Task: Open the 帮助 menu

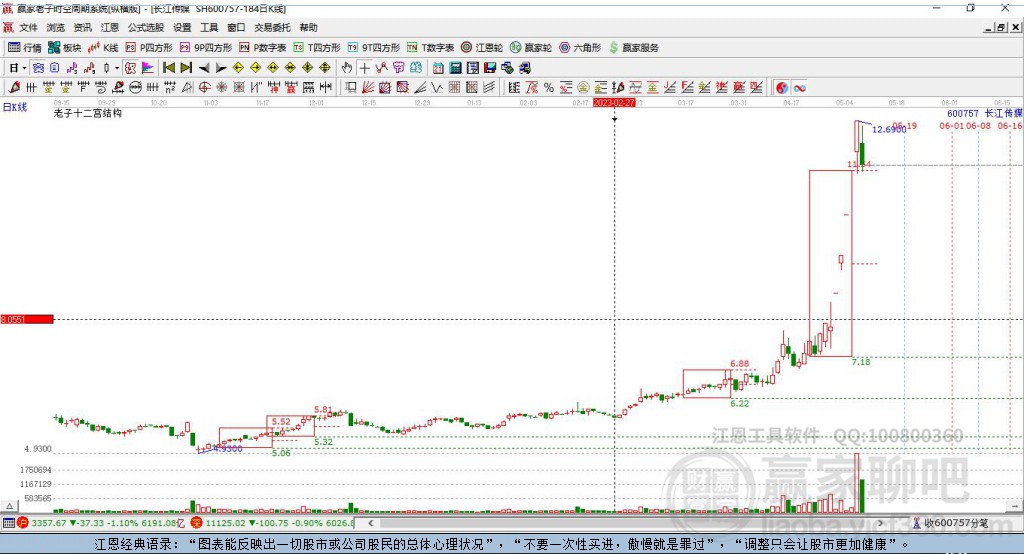Action: (308, 27)
